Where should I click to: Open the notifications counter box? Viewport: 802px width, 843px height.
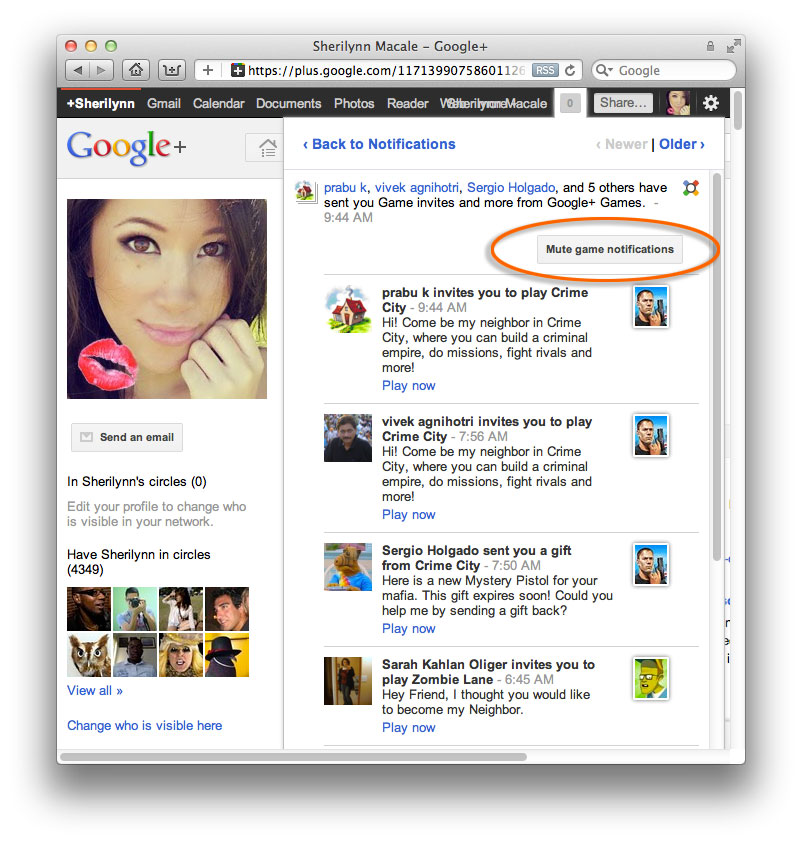click(x=570, y=103)
